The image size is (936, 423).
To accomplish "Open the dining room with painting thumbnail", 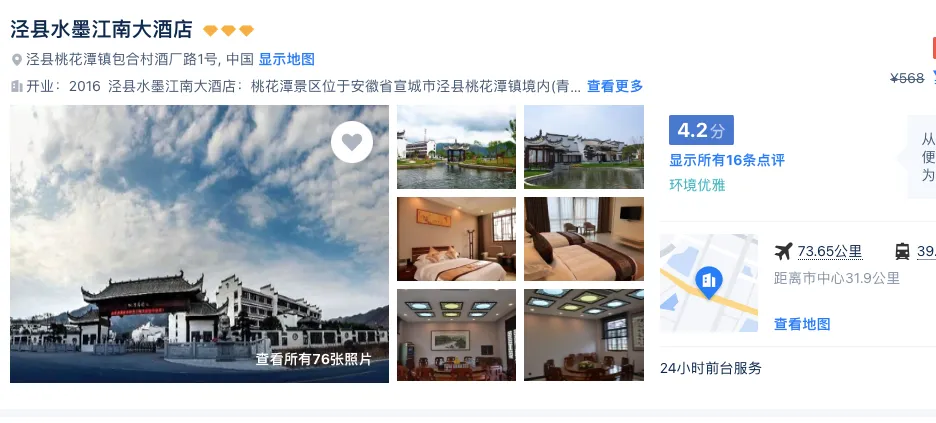I will click(x=456, y=335).
